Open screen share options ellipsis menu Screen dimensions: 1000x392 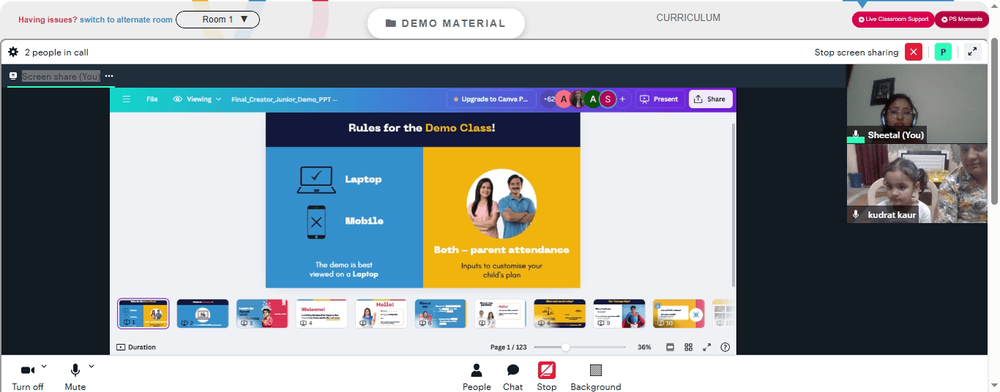pyautogui.click(x=109, y=76)
